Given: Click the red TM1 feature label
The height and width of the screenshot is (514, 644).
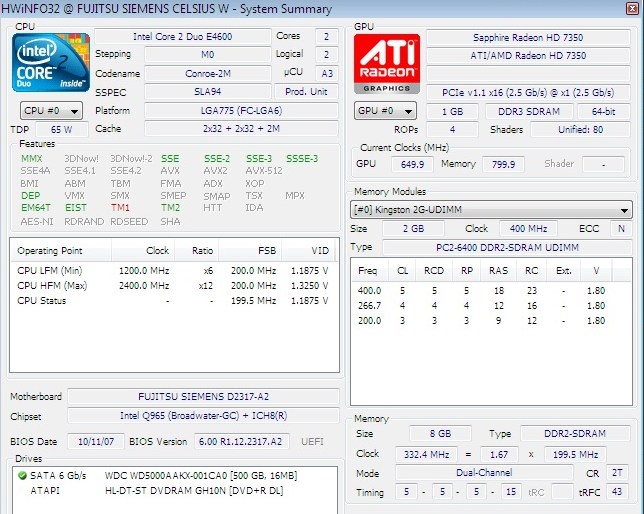Looking at the screenshot, I should 120,207.
